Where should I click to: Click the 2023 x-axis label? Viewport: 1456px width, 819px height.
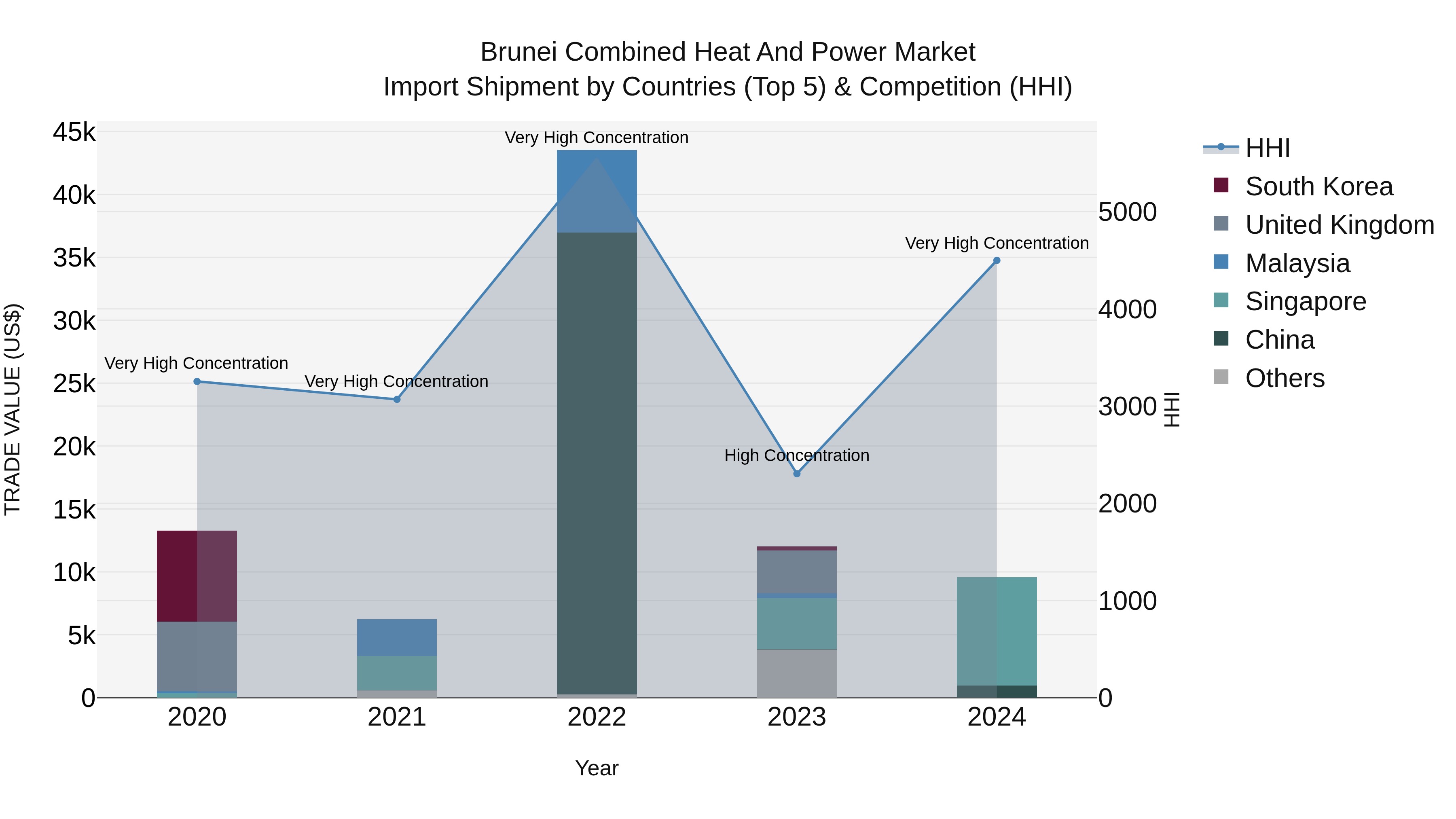[x=797, y=717]
